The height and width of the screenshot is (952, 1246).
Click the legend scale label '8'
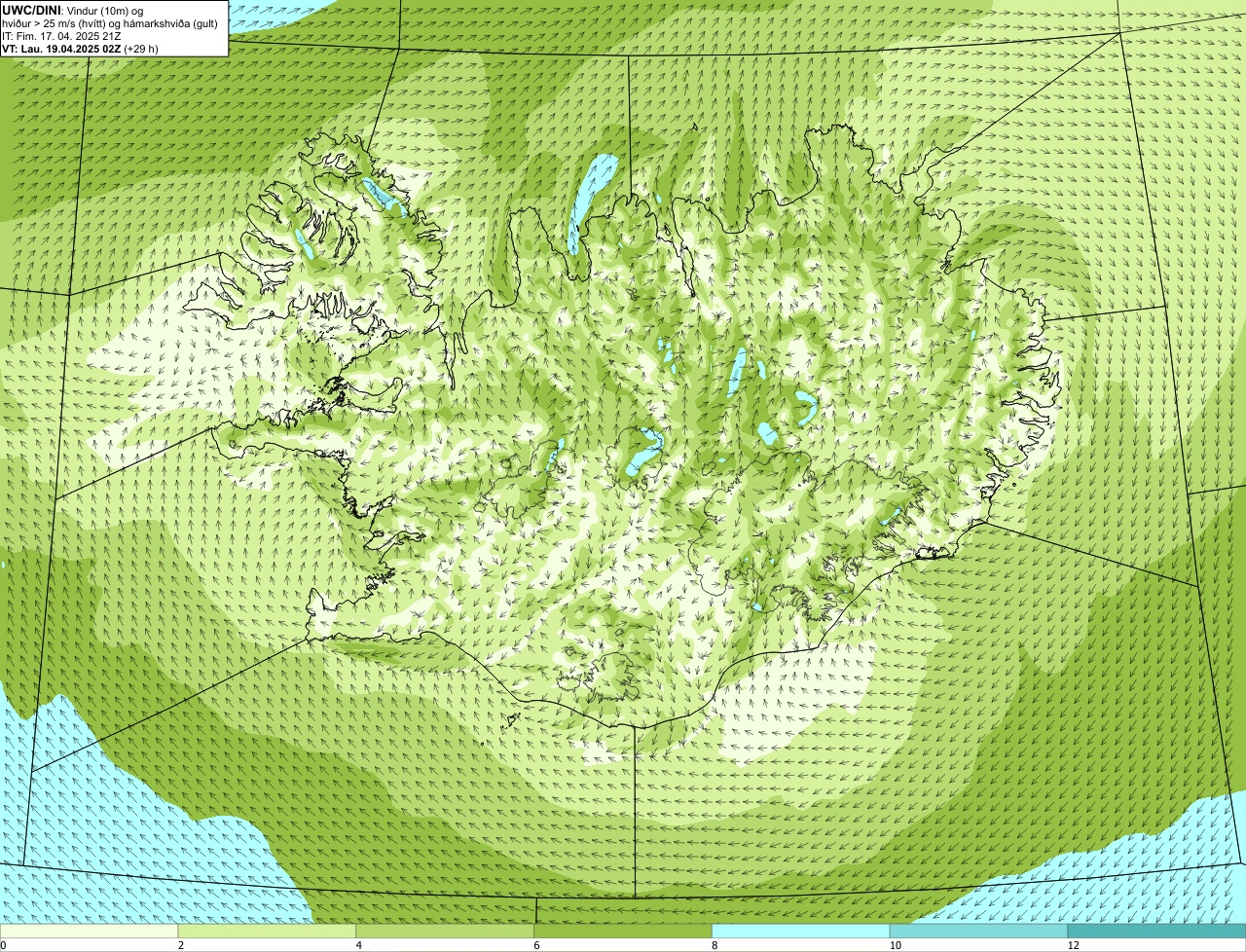[715, 945]
